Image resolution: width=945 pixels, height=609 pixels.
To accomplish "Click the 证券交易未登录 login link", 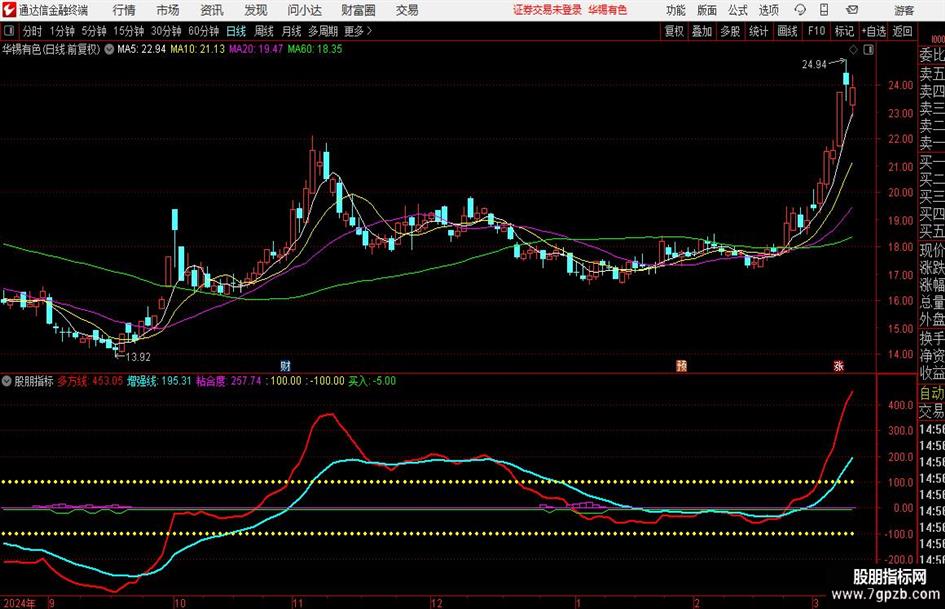I will 546,10.
